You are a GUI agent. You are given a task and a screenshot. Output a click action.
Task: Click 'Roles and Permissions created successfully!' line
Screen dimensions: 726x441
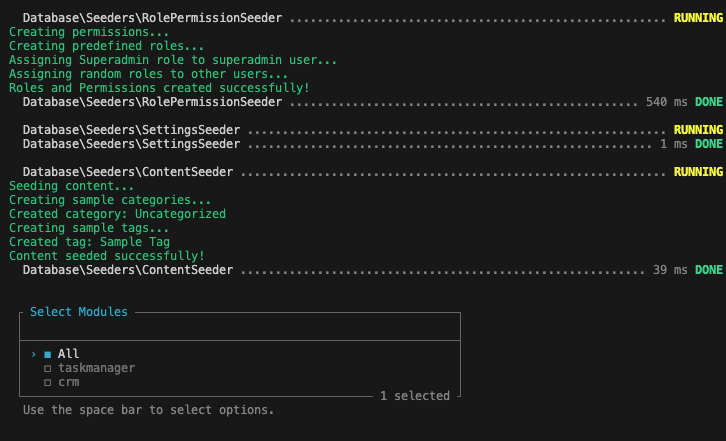[x=159, y=88]
